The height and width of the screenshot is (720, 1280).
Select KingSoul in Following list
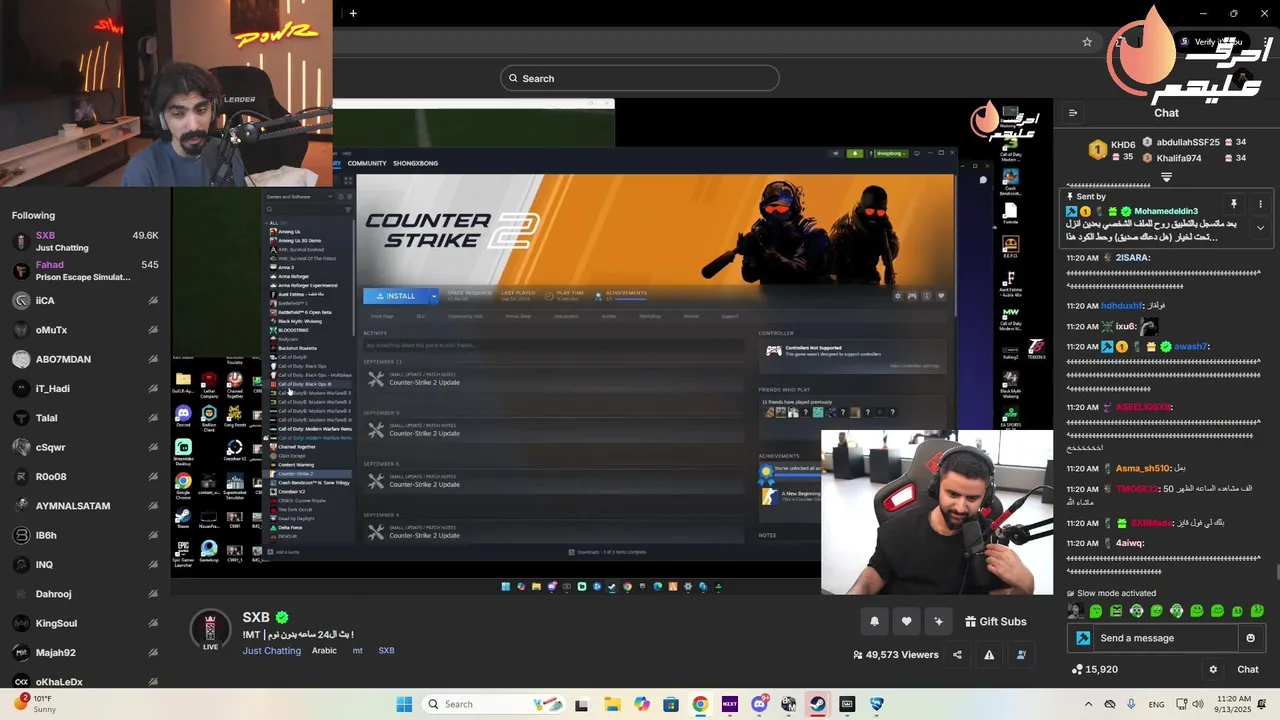click(x=85, y=623)
